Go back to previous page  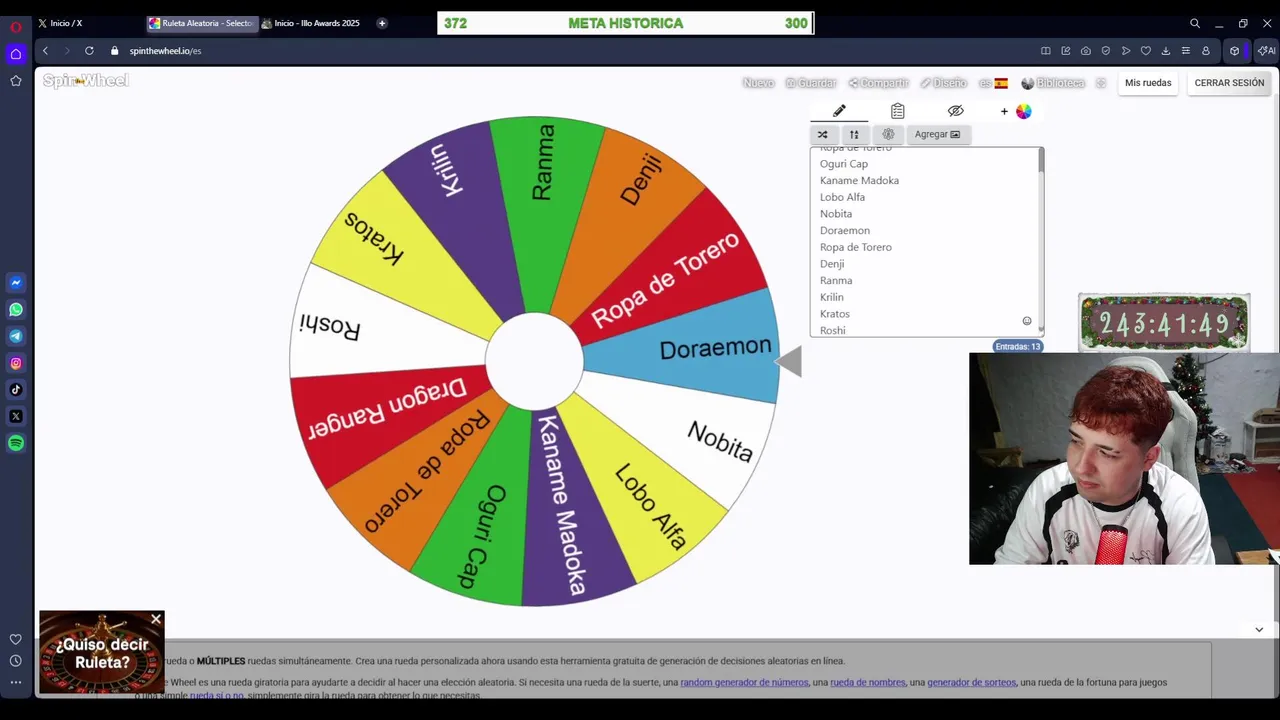click(x=45, y=51)
